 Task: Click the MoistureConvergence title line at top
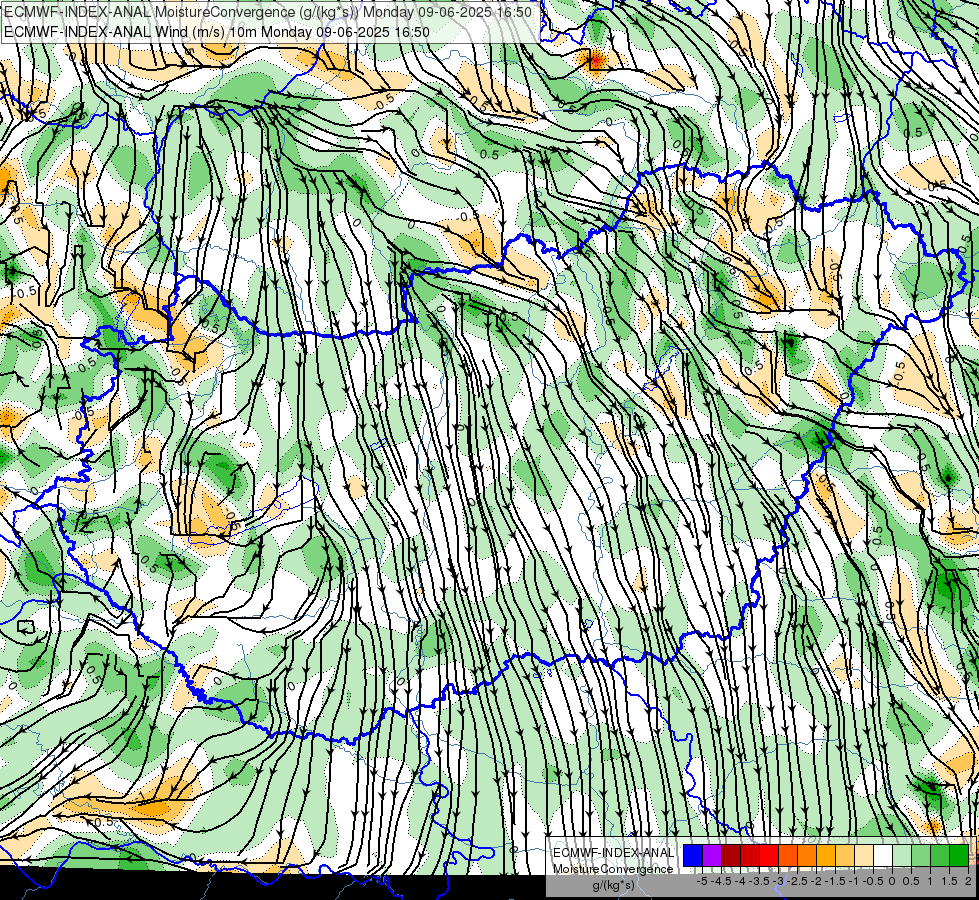[x=268, y=12]
